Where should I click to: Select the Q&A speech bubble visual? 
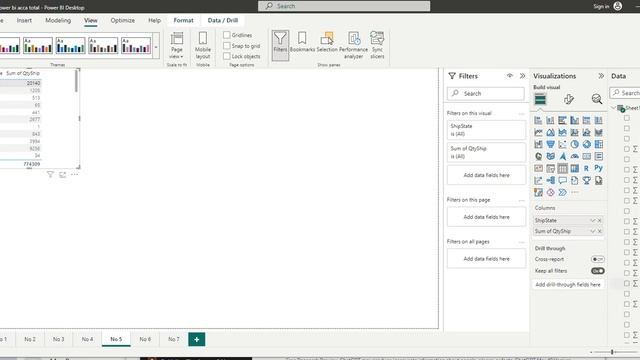[x=562, y=180]
